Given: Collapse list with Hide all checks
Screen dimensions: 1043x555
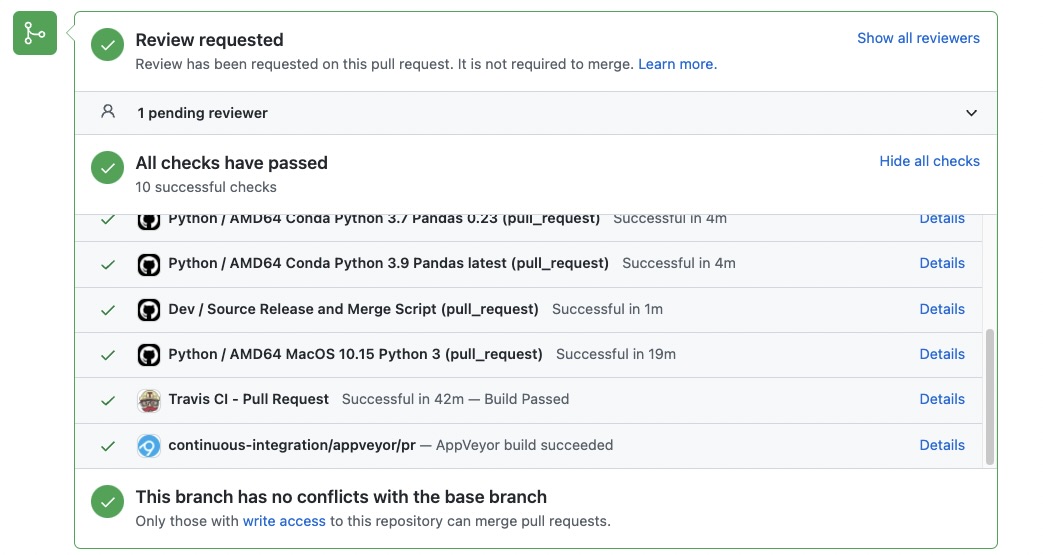Looking at the screenshot, I should (929, 161).
